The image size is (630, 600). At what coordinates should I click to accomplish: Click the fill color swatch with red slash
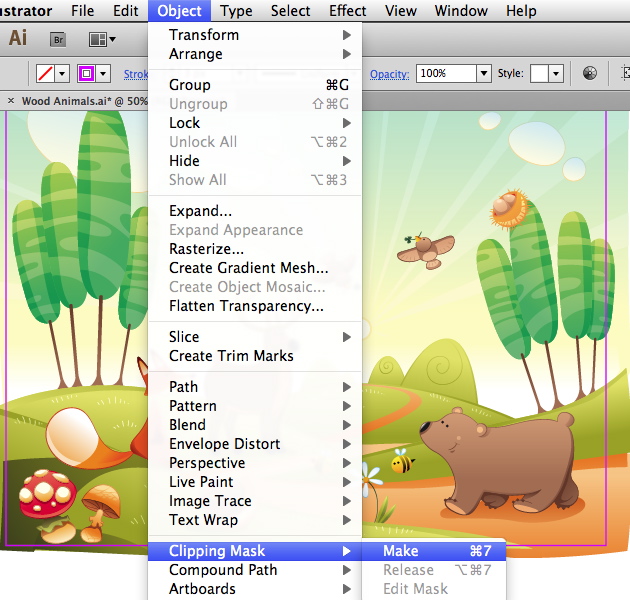(x=45, y=74)
